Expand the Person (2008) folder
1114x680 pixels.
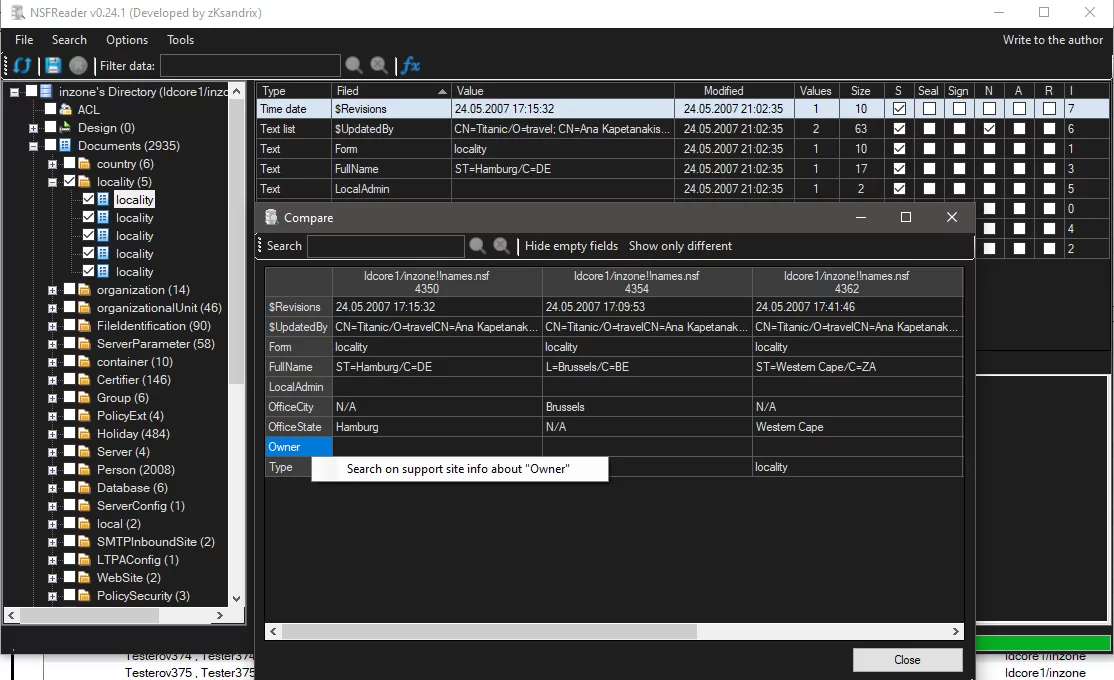(52, 470)
